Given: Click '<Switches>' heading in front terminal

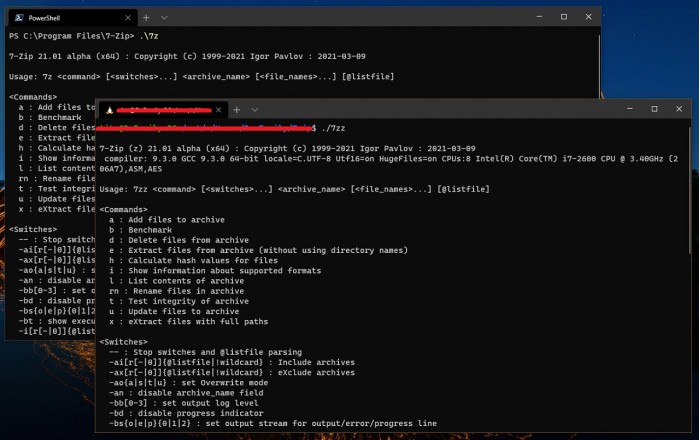Looking at the screenshot, I should 123,342.
